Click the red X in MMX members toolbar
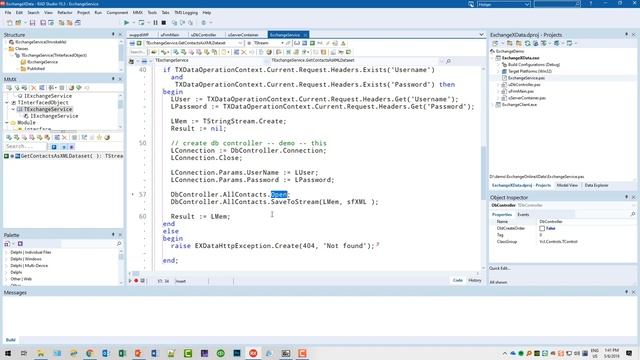Image resolution: width=640 pixels, height=360 pixels. 64,138
